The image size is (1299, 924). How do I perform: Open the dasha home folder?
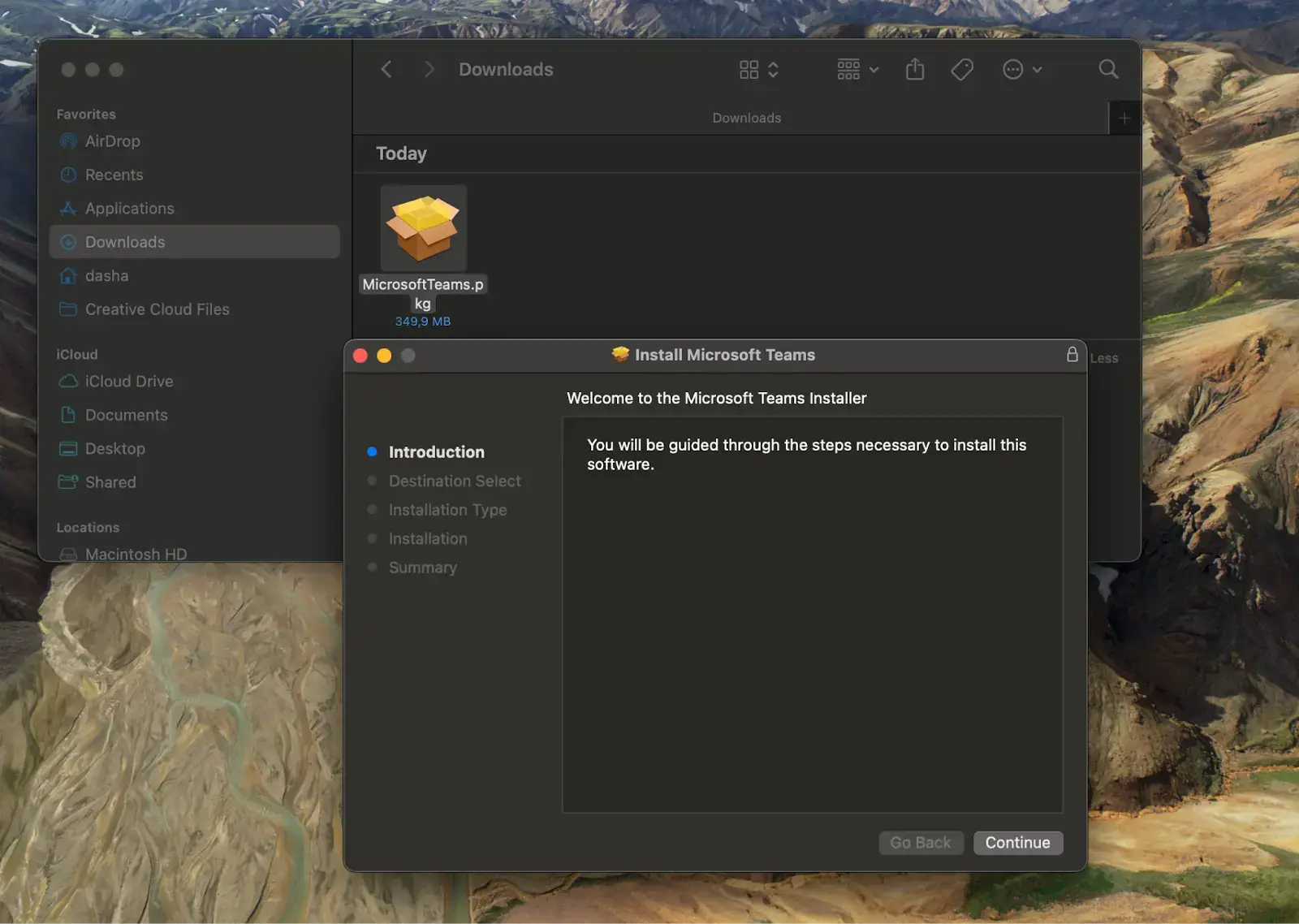[106, 275]
